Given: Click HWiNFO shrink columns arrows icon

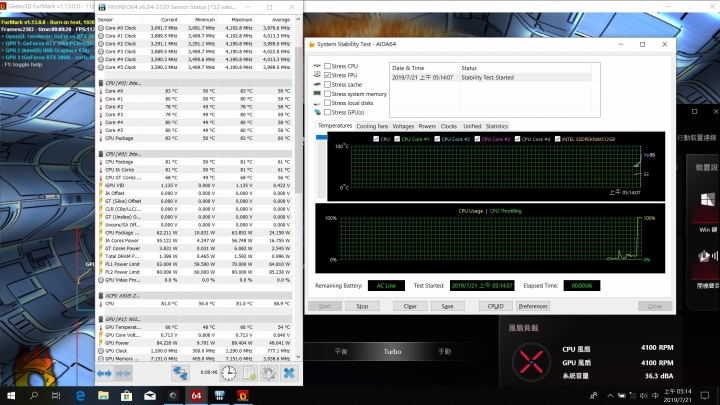Looking at the screenshot, I should point(123,373).
